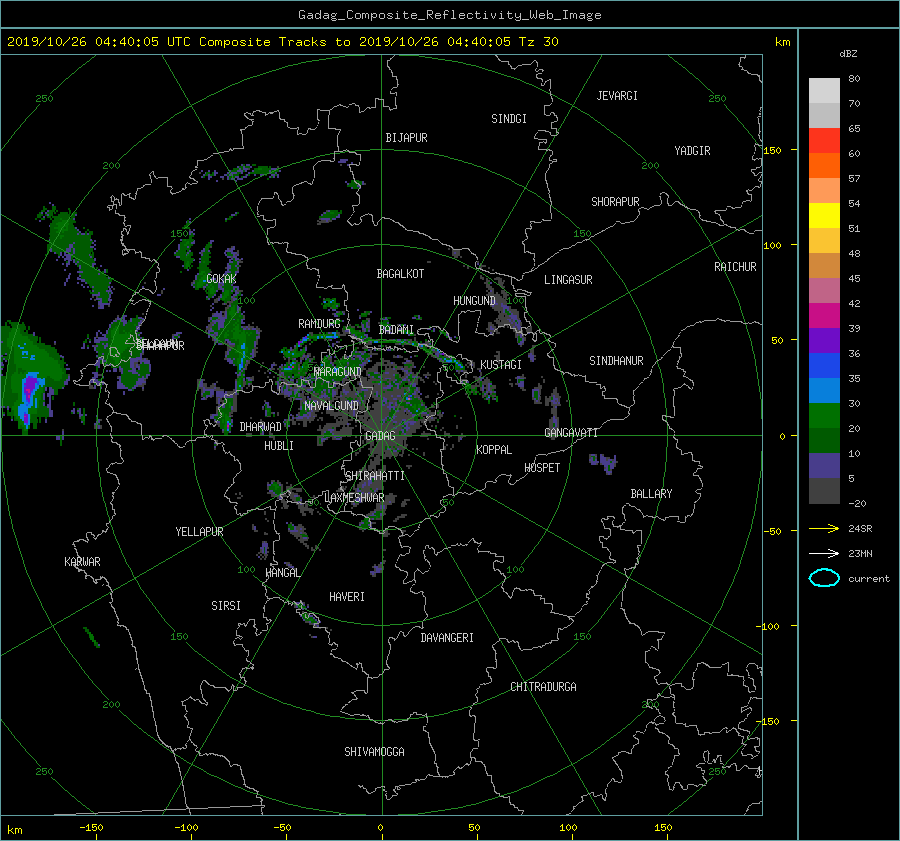Click the NARAGUND city label

[x=337, y=372]
